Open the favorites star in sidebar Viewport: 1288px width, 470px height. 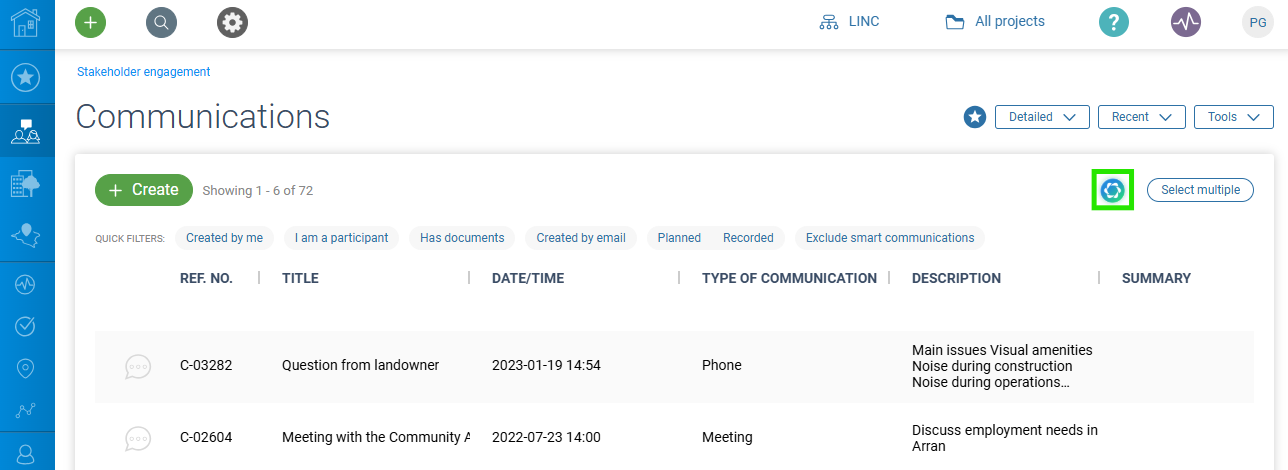25,76
